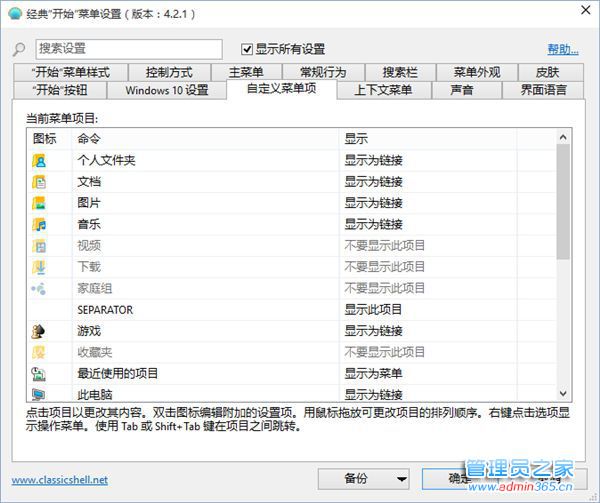The width and height of the screenshot is (600, 503).
Task: Open the 帮助... help link
Action: [x=562, y=49]
